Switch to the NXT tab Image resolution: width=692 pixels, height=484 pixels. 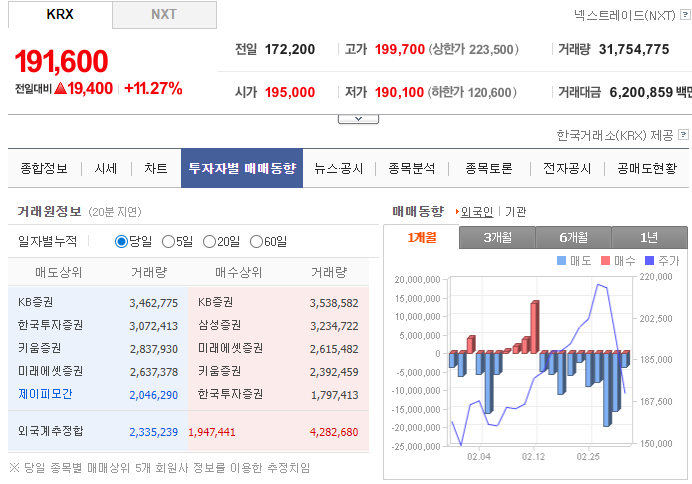tap(164, 15)
